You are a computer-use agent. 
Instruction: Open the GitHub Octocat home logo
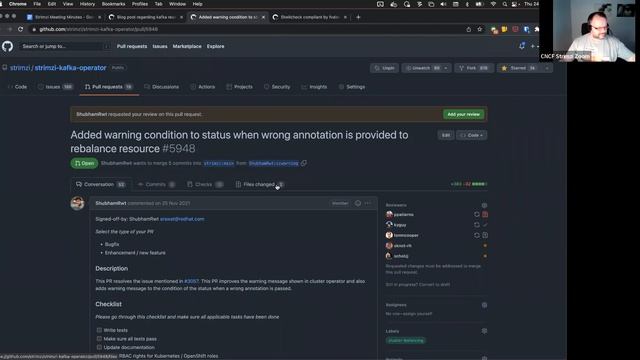pyautogui.click(x=7, y=47)
